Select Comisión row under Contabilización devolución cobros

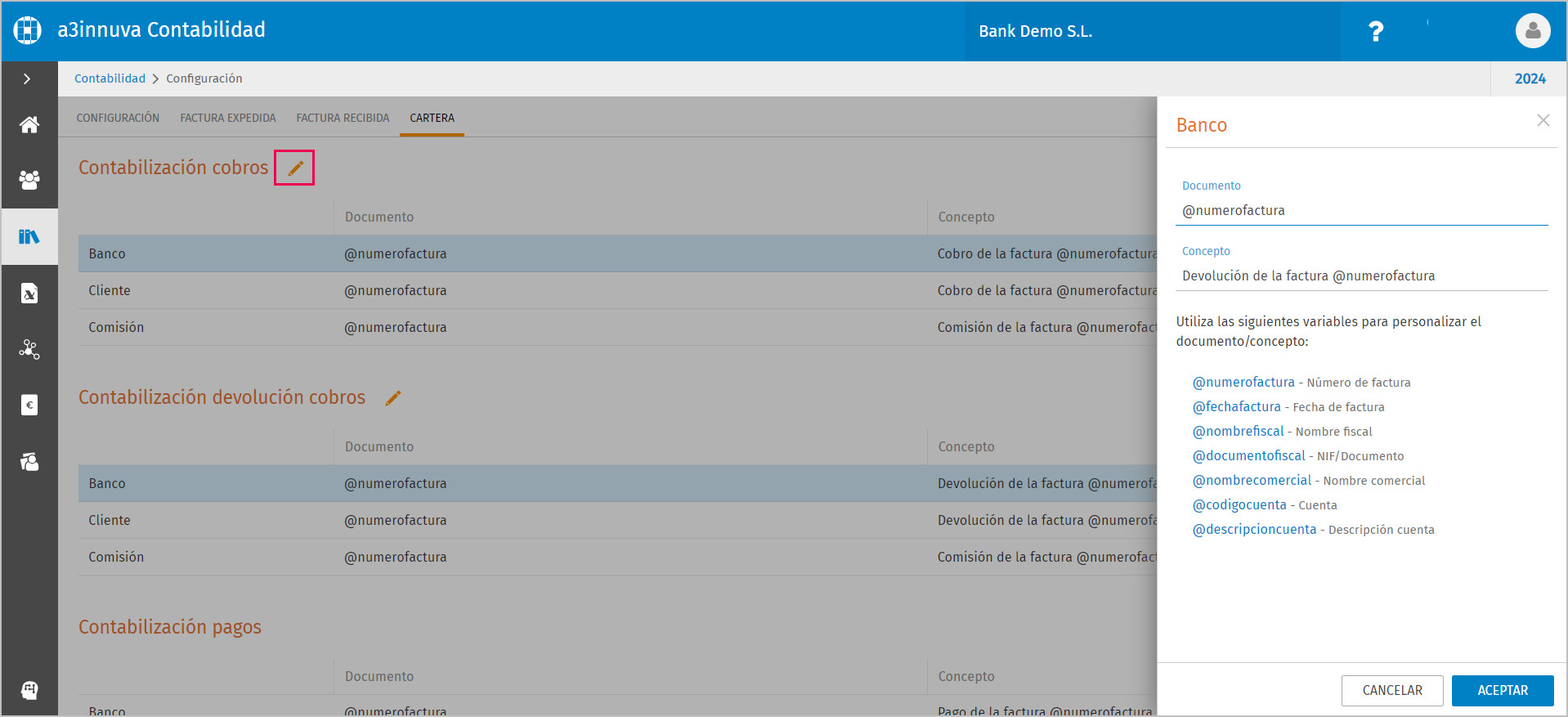click(x=617, y=557)
